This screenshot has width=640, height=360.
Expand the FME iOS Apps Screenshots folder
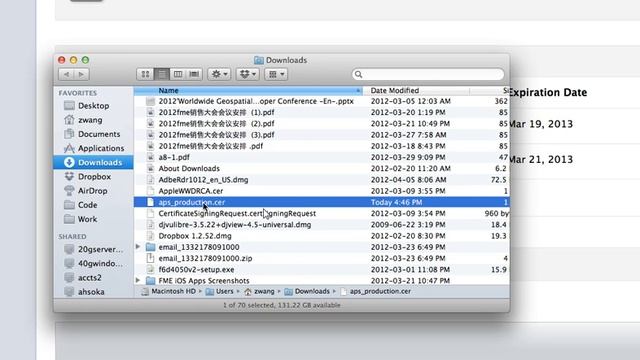click(138, 280)
